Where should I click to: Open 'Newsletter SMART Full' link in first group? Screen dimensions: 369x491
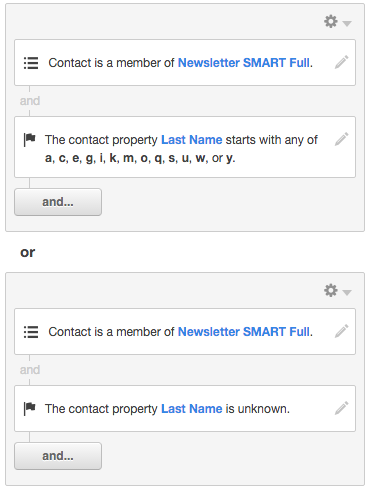pos(244,63)
